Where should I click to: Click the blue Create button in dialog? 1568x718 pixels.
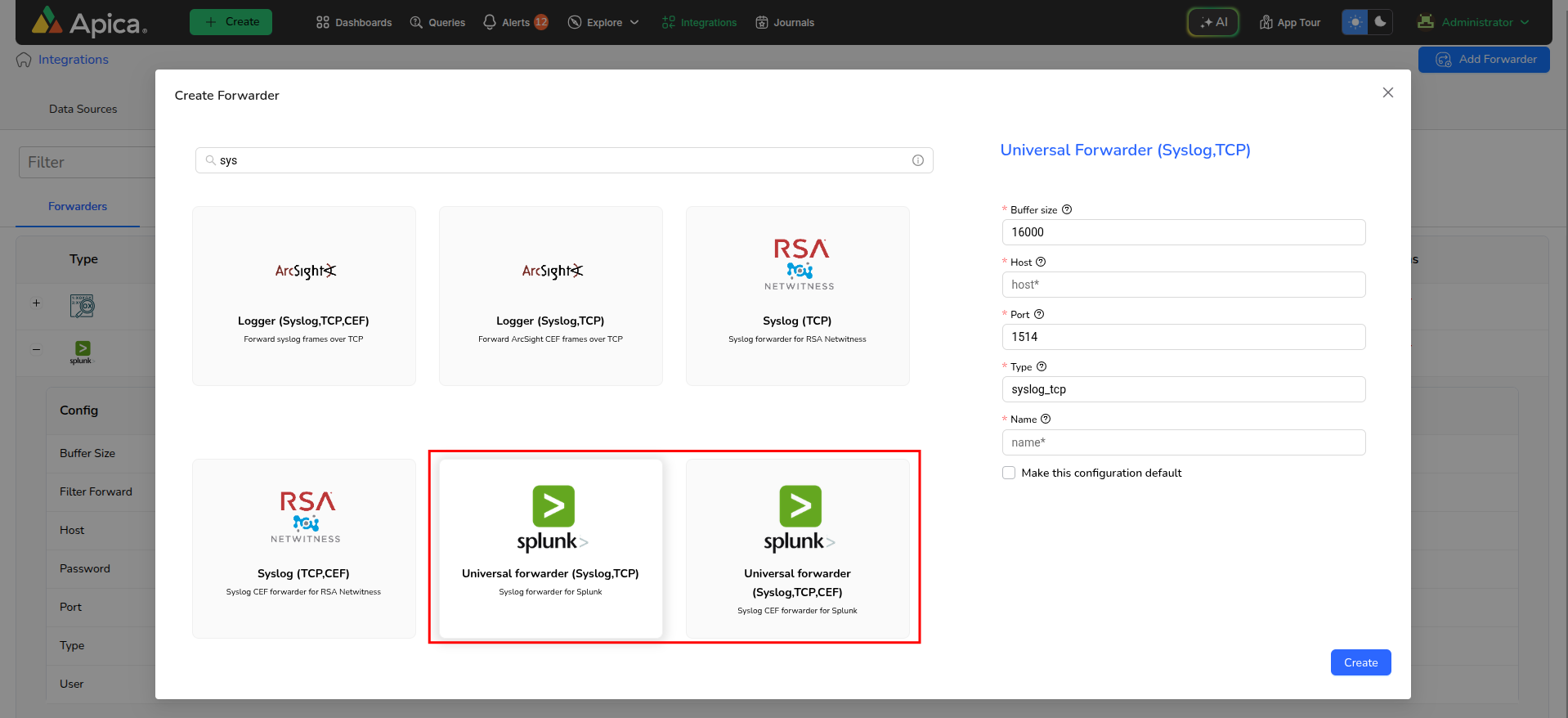pyautogui.click(x=1360, y=662)
